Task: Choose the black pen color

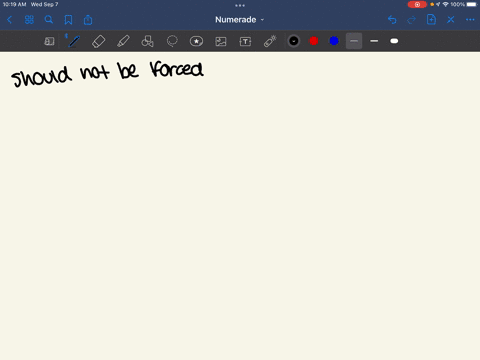Action: 294,41
